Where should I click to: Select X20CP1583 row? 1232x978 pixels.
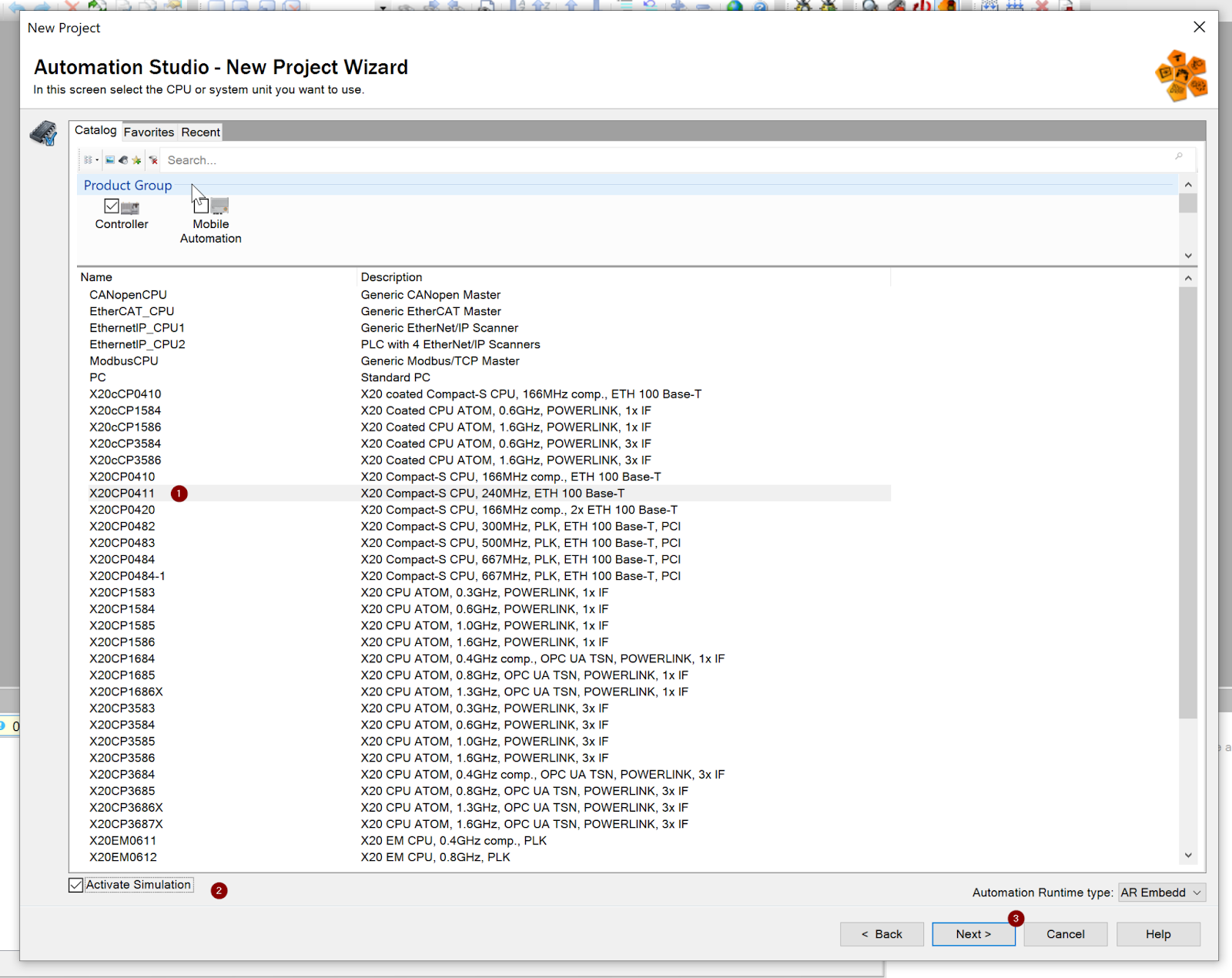485,593
